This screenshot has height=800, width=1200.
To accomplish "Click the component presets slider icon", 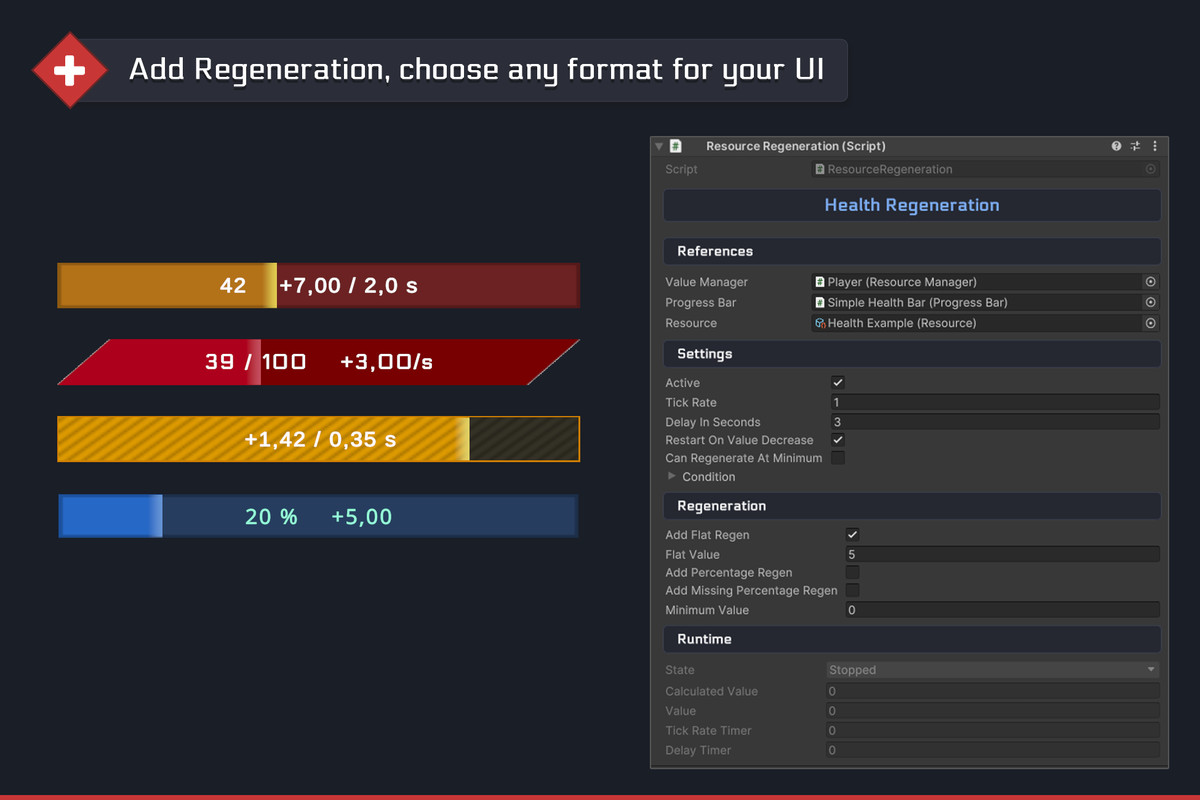I will pos(1135,146).
